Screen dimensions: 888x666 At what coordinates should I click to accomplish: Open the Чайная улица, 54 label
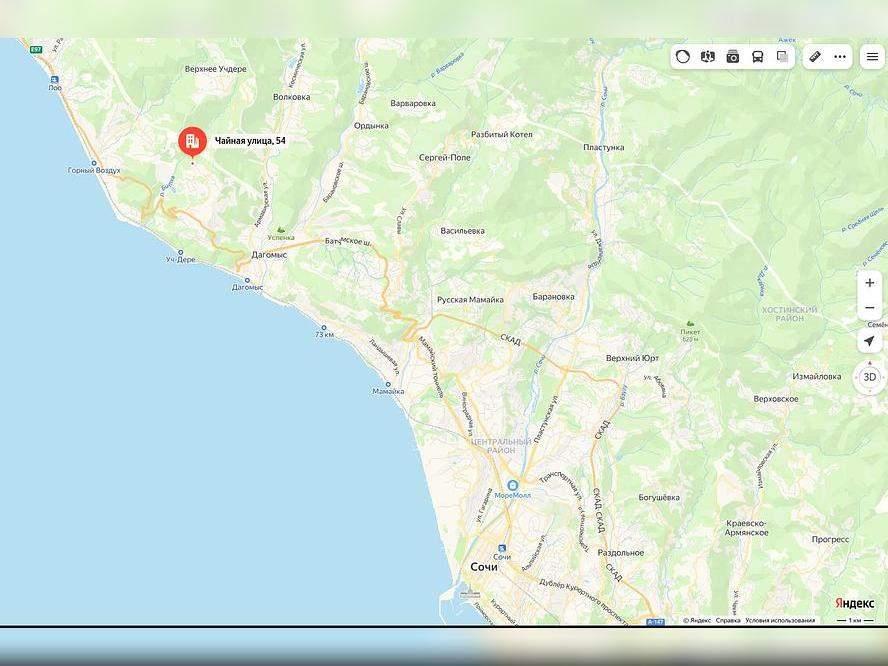pos(250,140)
